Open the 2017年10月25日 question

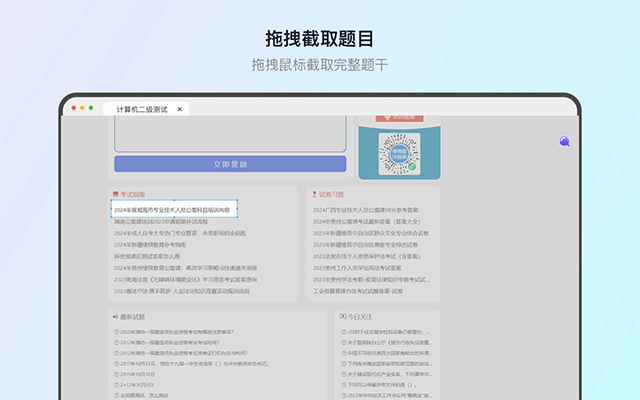194,364
